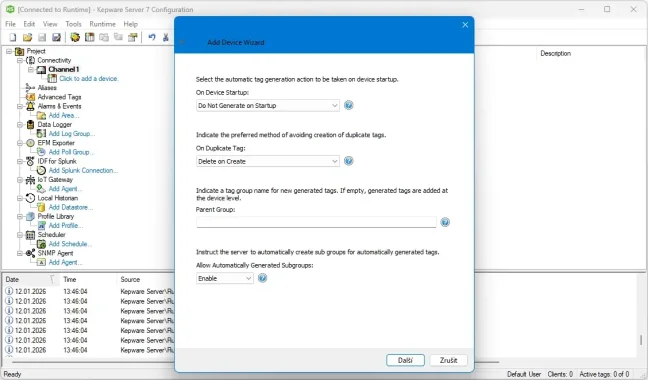Click the New Project toolbar icon
Screen dimensions: 648x380
(x=13, y=38)
